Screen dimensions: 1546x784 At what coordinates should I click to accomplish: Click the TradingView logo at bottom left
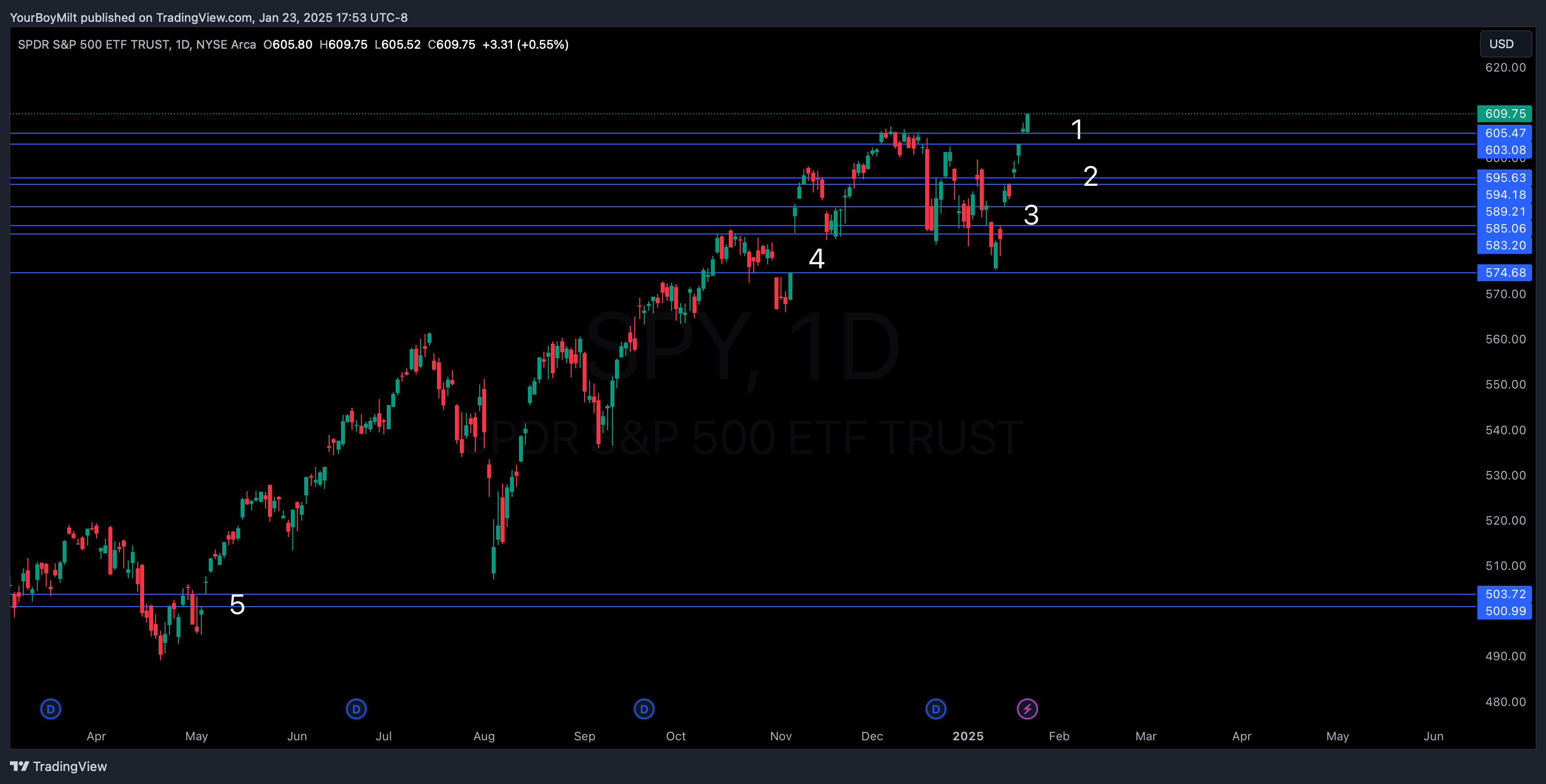[x=19, y=766]
